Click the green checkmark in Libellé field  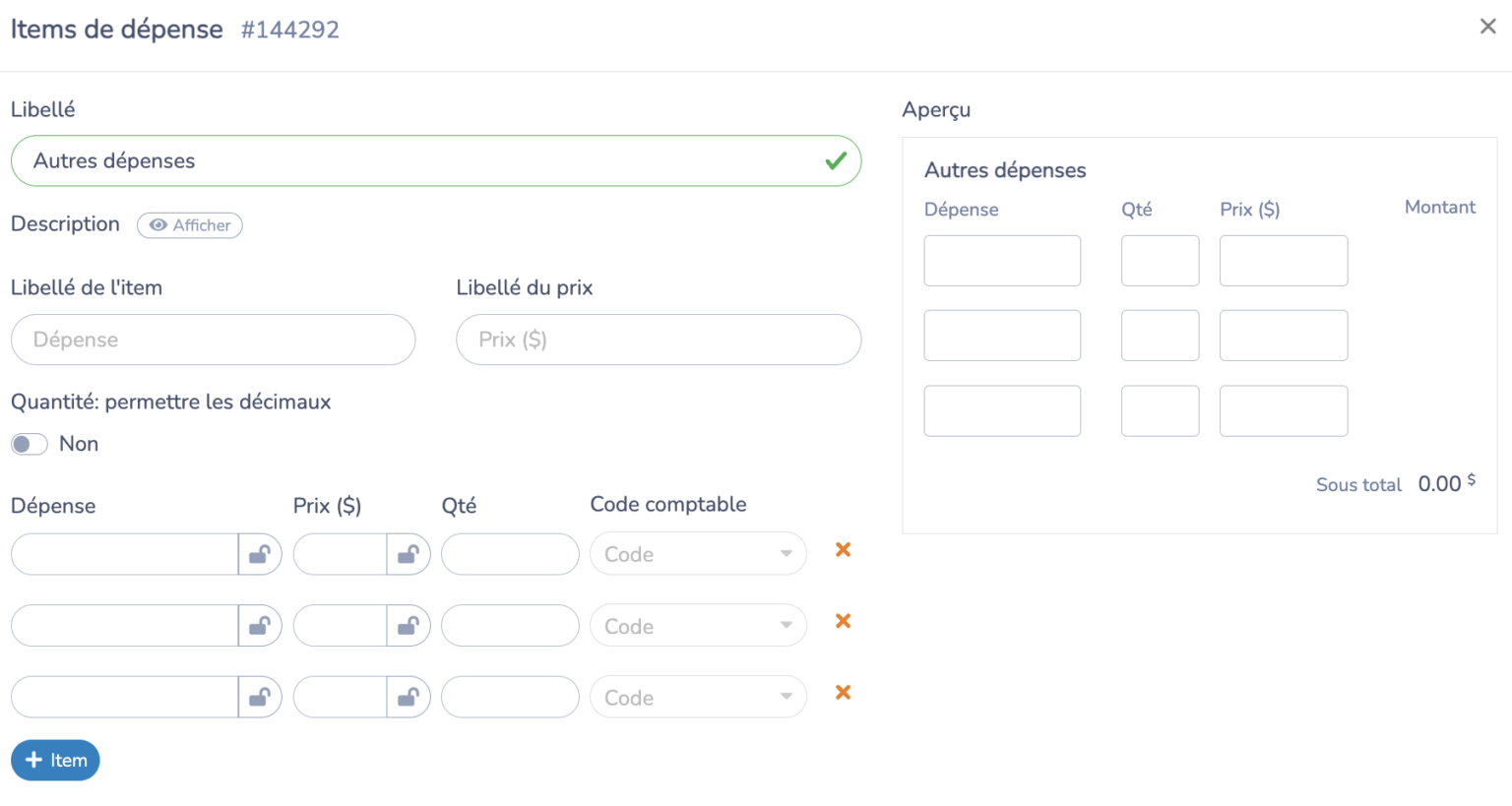[x=836, y=160]
